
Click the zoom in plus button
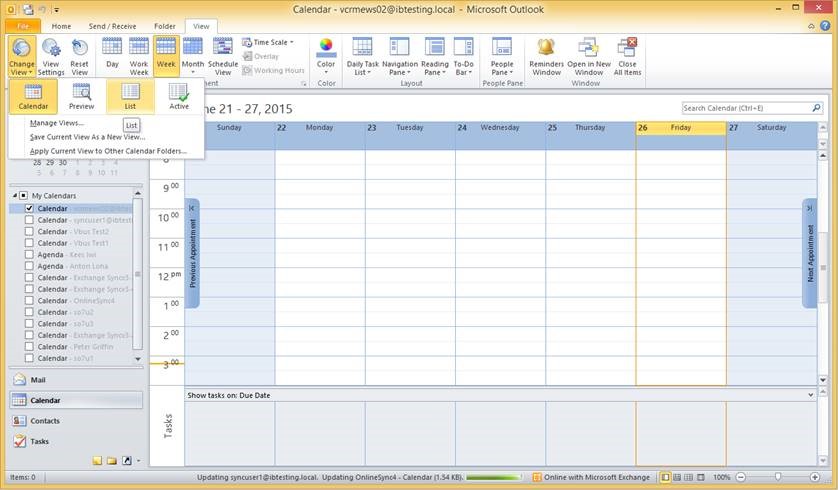(815, 477)
